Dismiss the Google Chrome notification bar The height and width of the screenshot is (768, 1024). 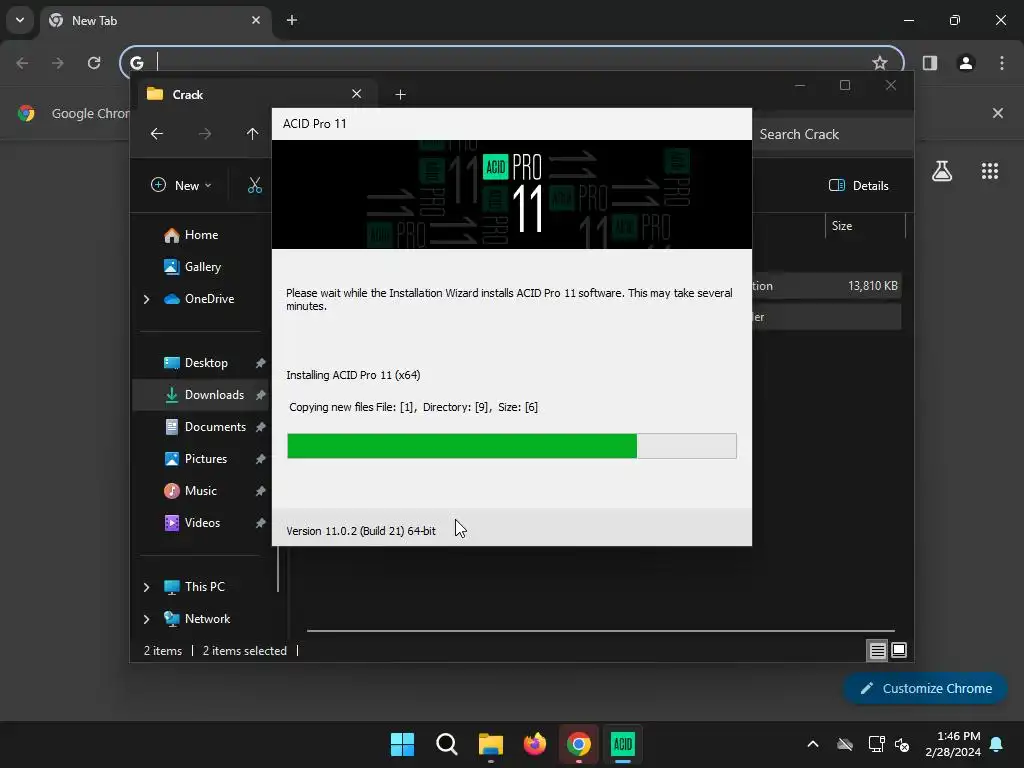tap(998, 114)
